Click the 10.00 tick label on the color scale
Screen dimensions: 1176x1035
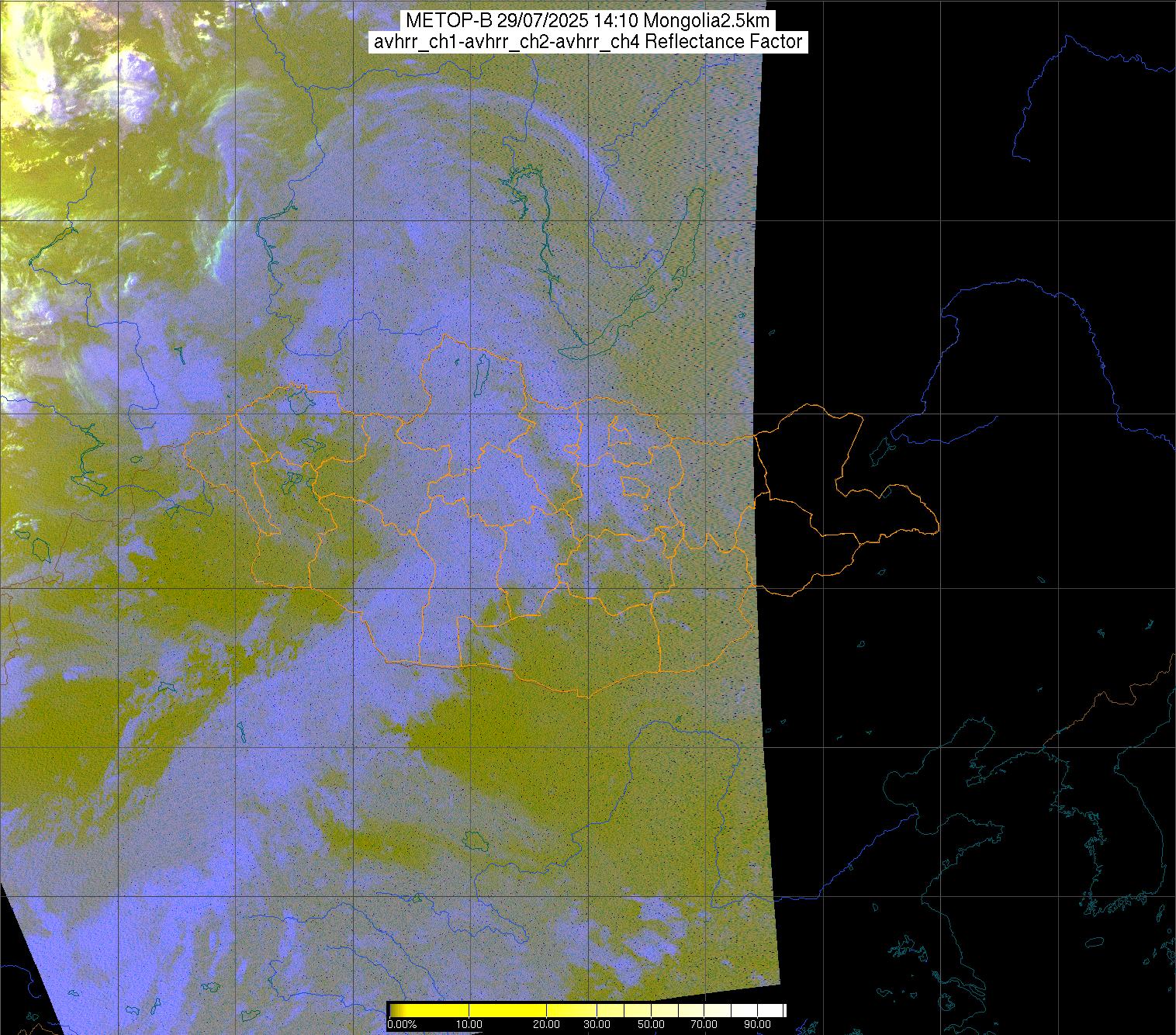469,1025
